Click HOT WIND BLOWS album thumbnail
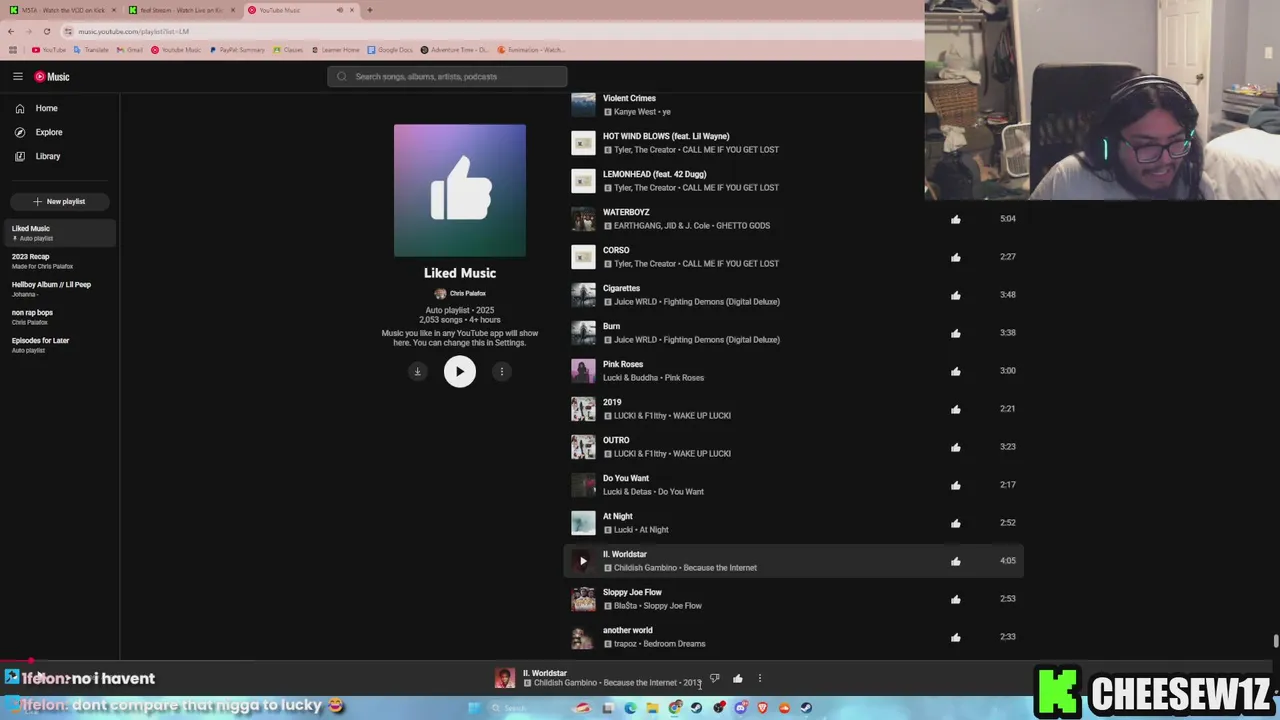 (x=583, y=143)
